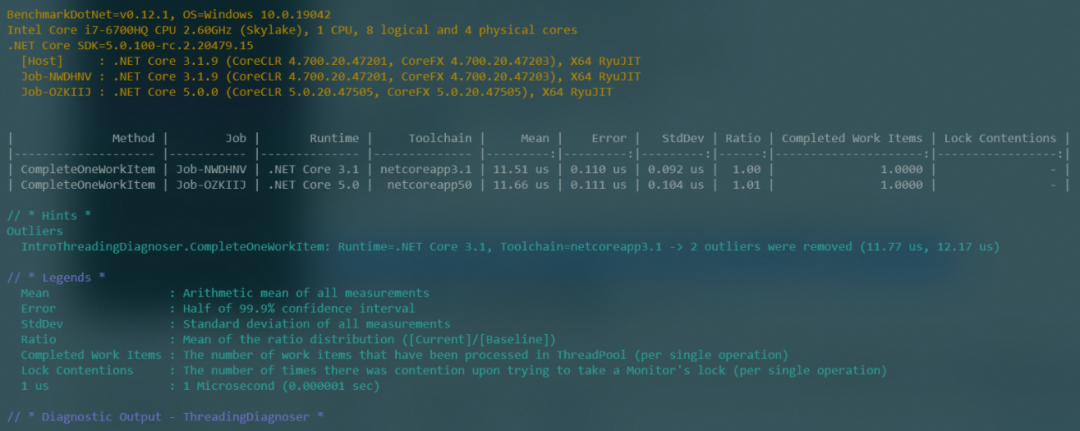
Task: Click the Lock Contentions legend entry
Action: (453, 370)
